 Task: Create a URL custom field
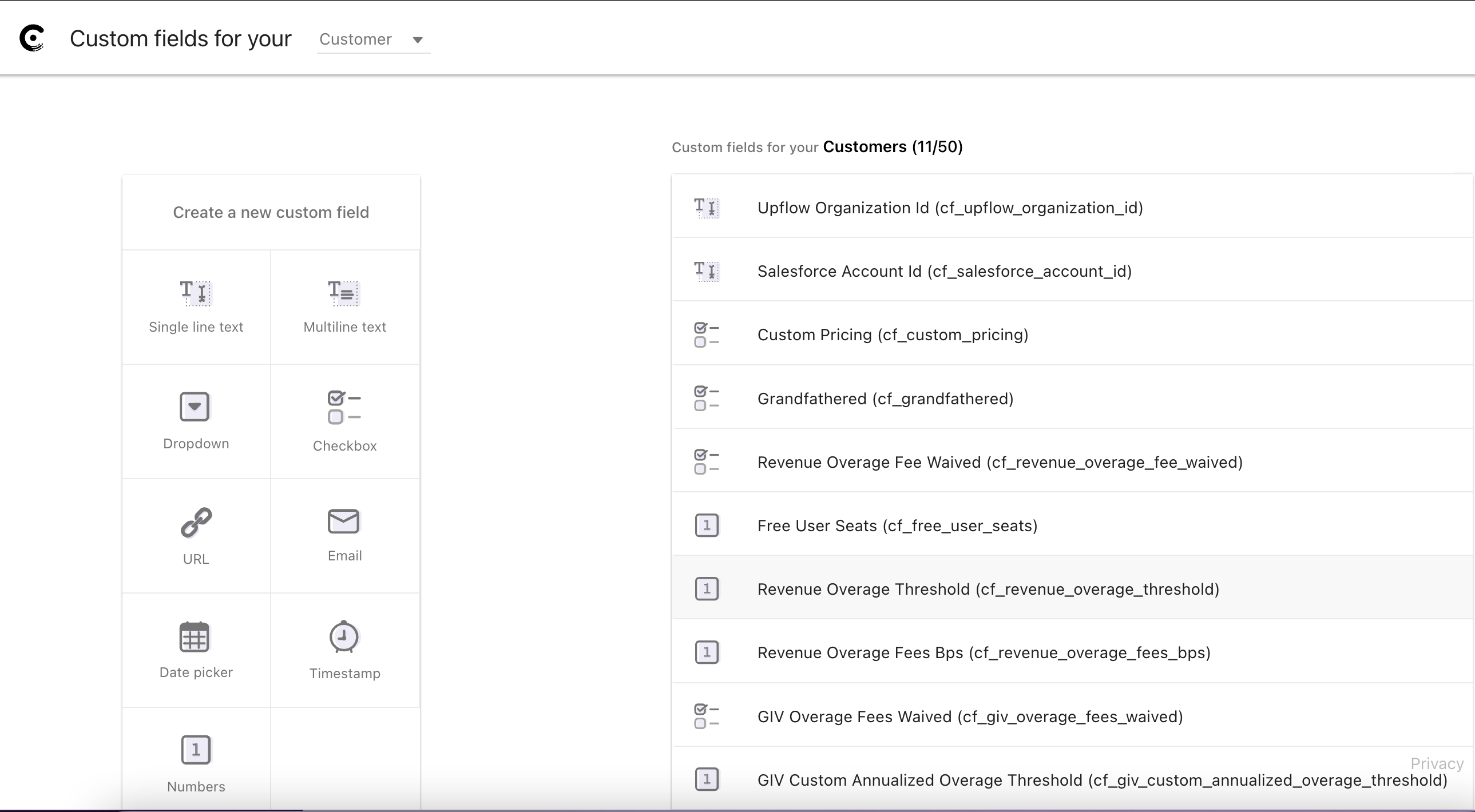(x=196, y=536)
